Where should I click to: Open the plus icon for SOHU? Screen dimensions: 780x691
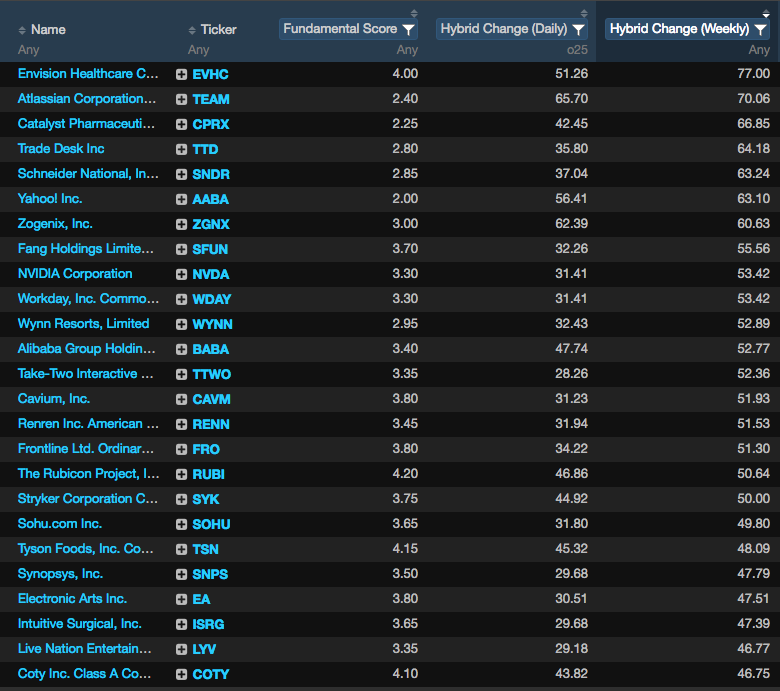[182, 524]
